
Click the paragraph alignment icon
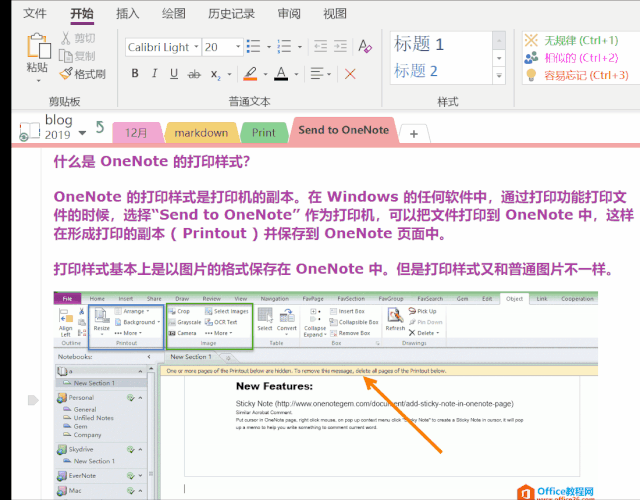point(317,74)
